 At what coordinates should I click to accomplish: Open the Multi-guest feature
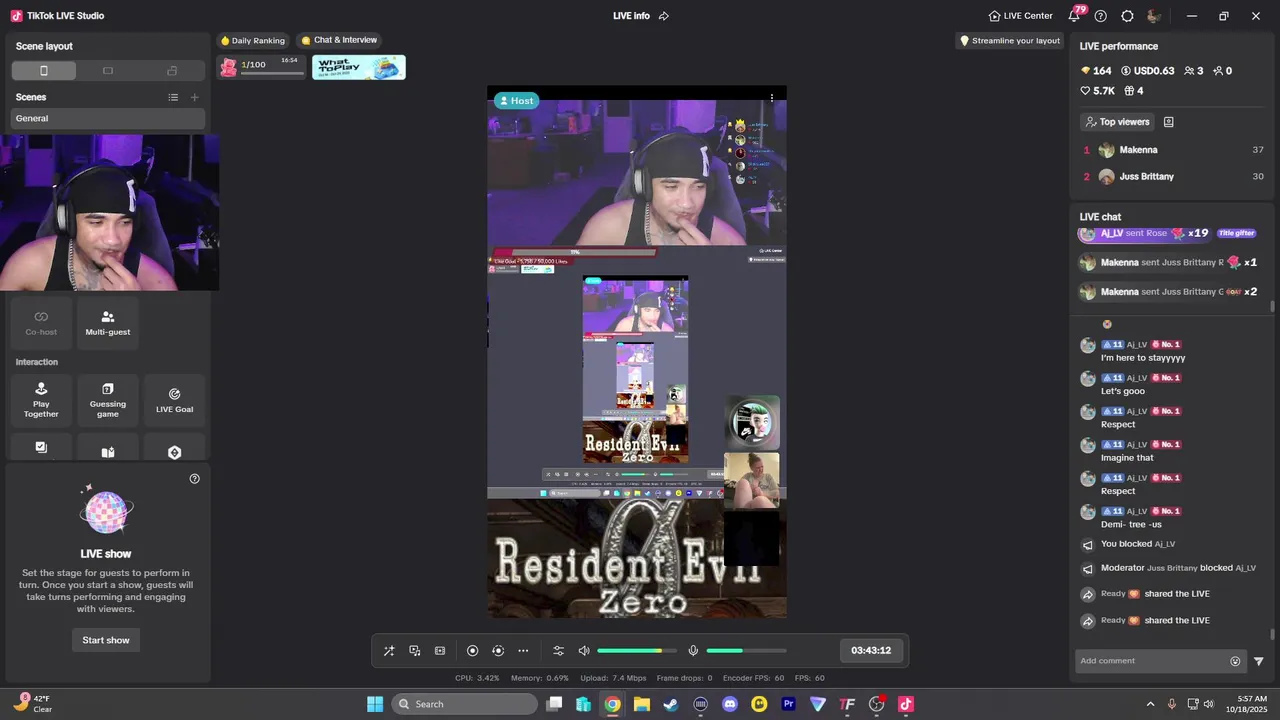pyautogui.click(x=108, y=322)
